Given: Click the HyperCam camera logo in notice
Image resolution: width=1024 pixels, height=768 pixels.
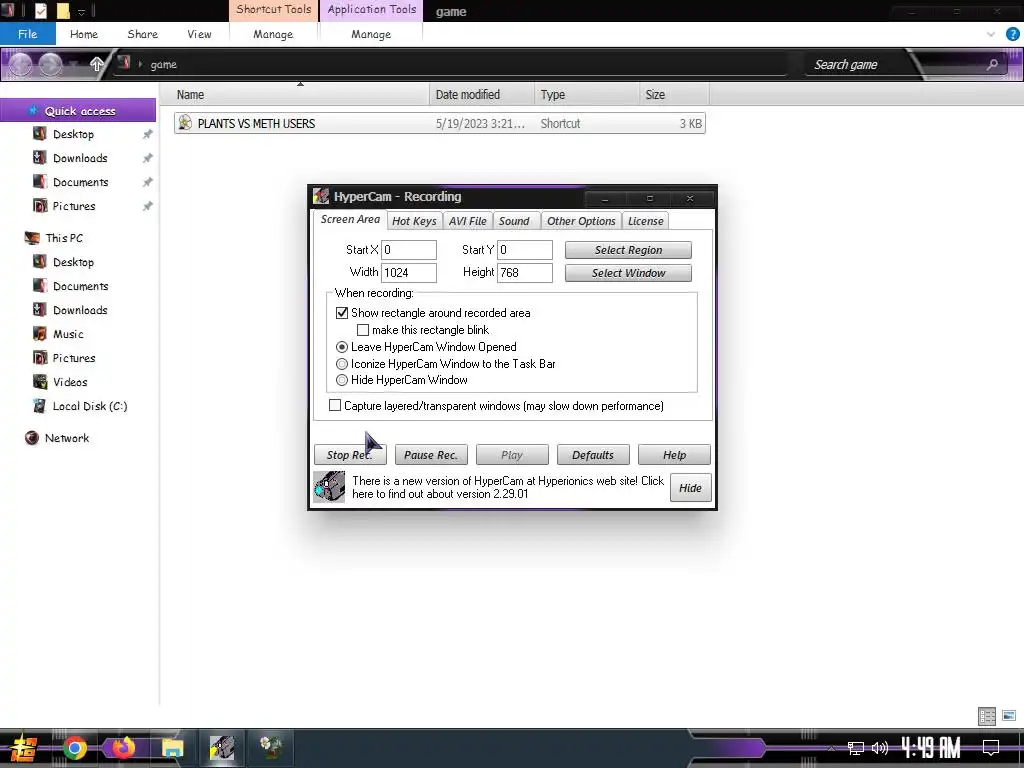Looking at the screenshot, I should click(329, 487).
